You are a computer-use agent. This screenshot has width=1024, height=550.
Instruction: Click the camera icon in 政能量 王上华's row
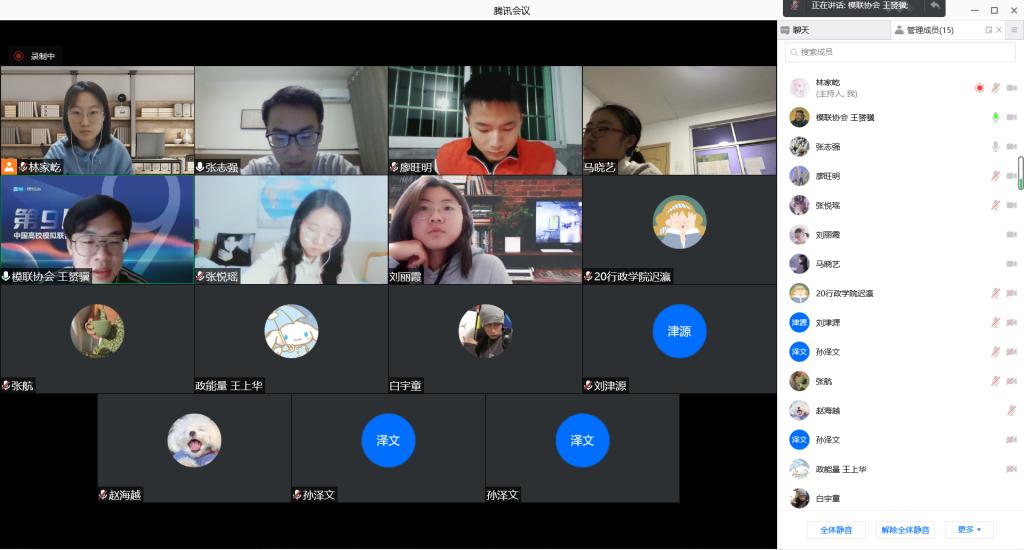[1011, 469]
